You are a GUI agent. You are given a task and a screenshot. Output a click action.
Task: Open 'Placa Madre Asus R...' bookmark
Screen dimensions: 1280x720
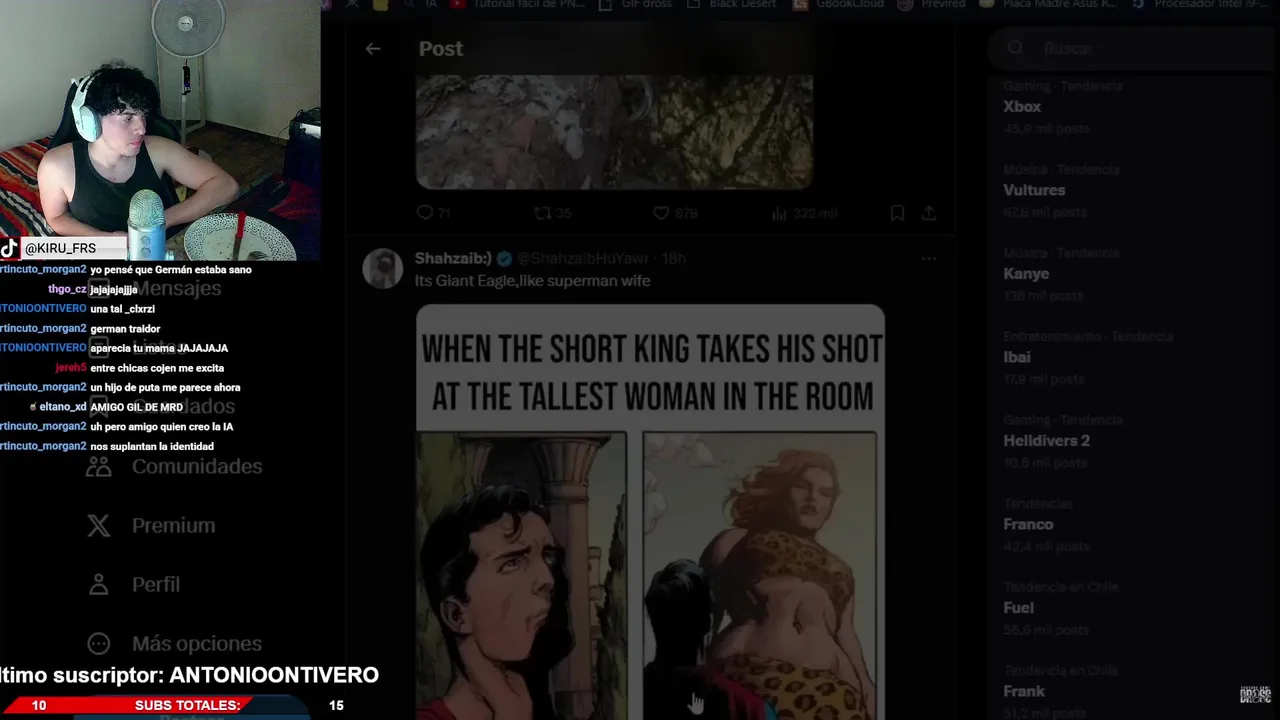coord(1049,5)
